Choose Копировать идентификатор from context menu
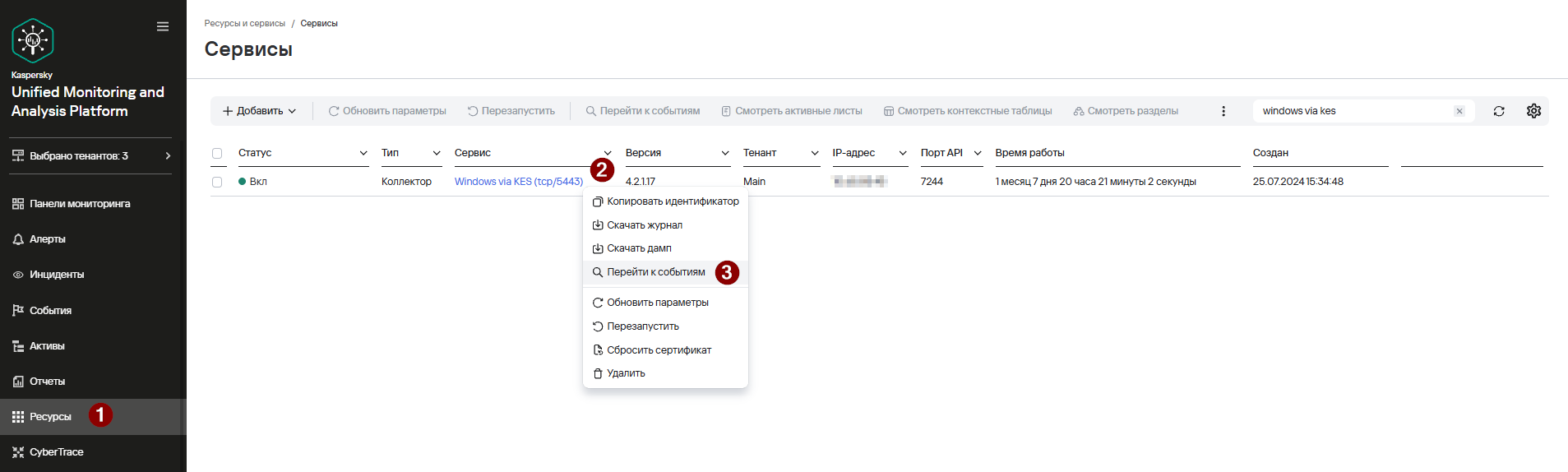 [665, 201]
